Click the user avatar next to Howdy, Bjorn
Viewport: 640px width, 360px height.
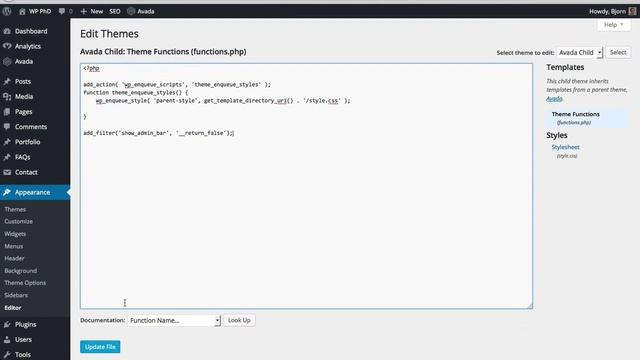(x=632, y=11)
